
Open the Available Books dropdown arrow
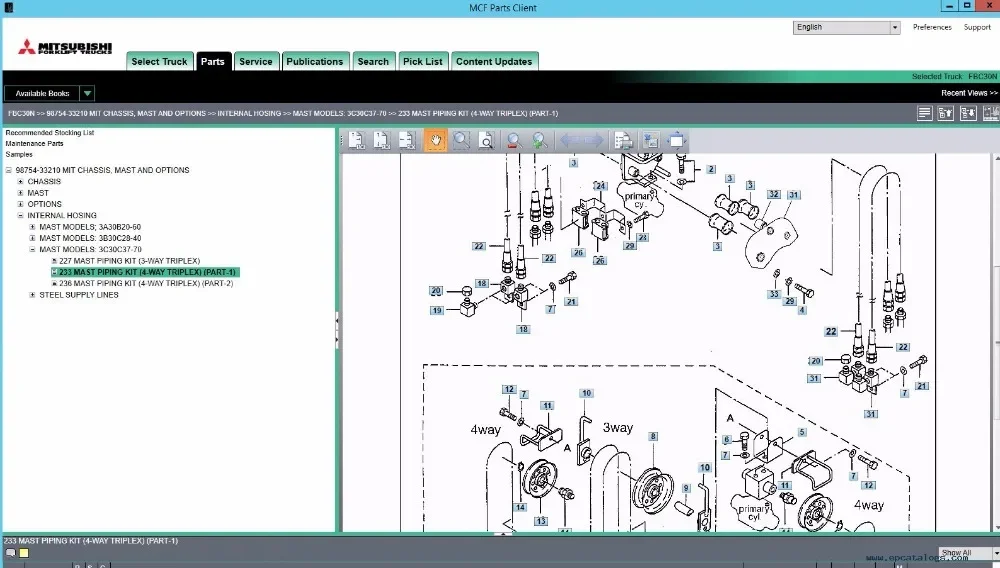pyautogui.click(x=87, y=93)
